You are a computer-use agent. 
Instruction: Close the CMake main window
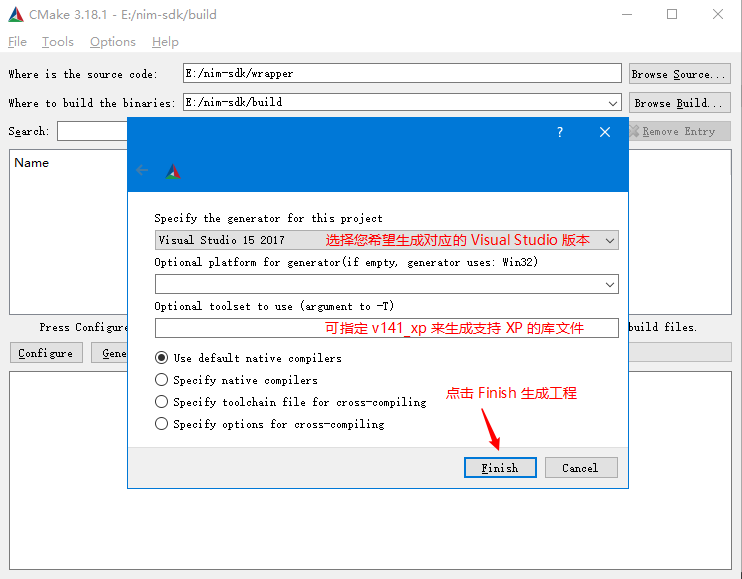(718, 14)
